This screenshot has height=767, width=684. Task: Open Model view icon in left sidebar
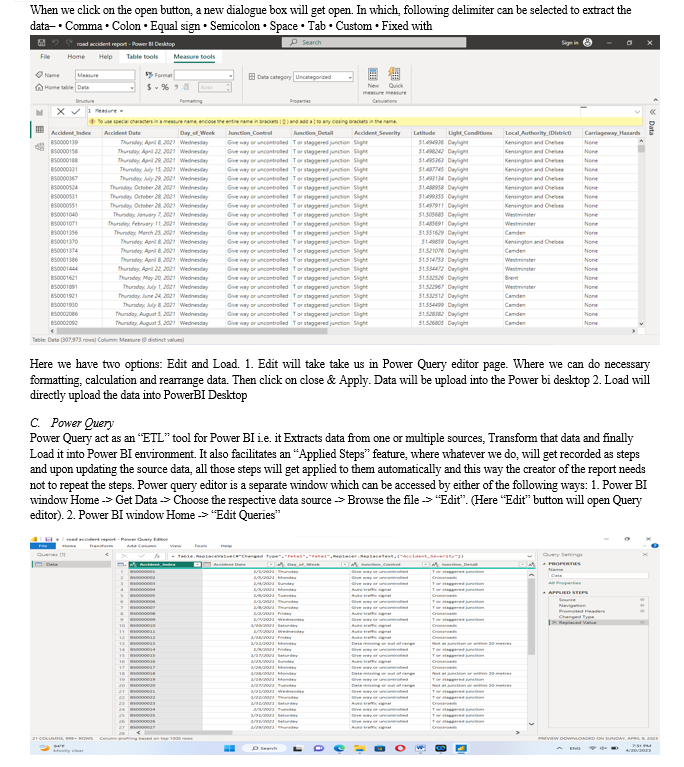click(40, 146)
